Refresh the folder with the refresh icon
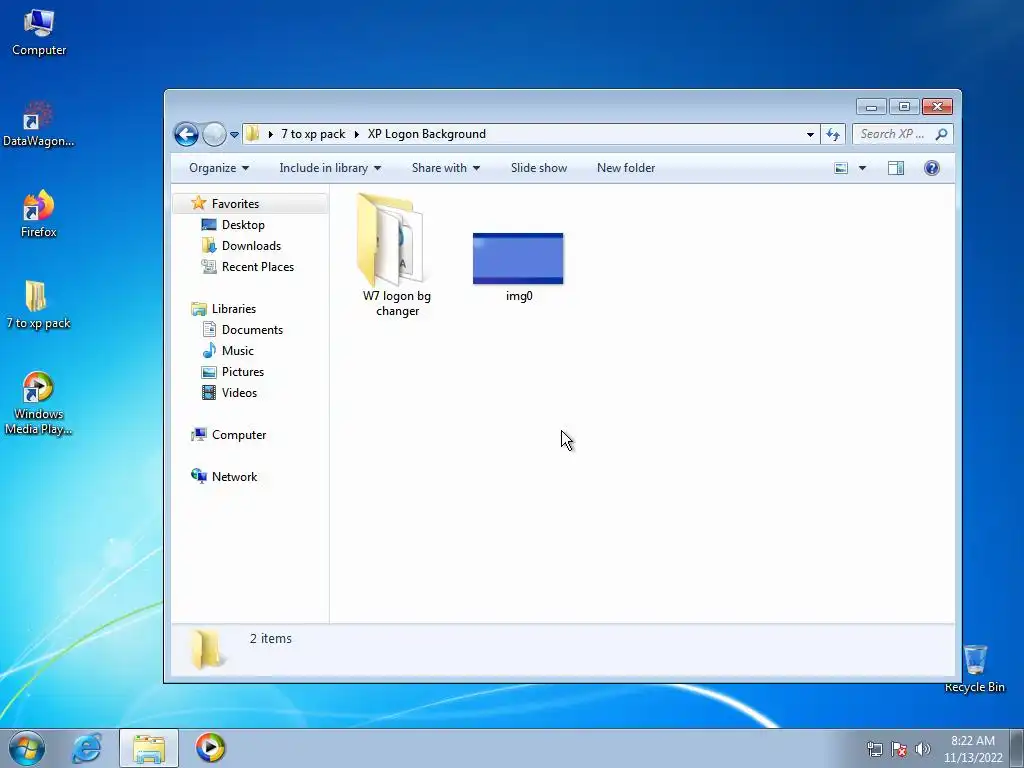This screenshot has width=1024, height=768. point(833,134)
